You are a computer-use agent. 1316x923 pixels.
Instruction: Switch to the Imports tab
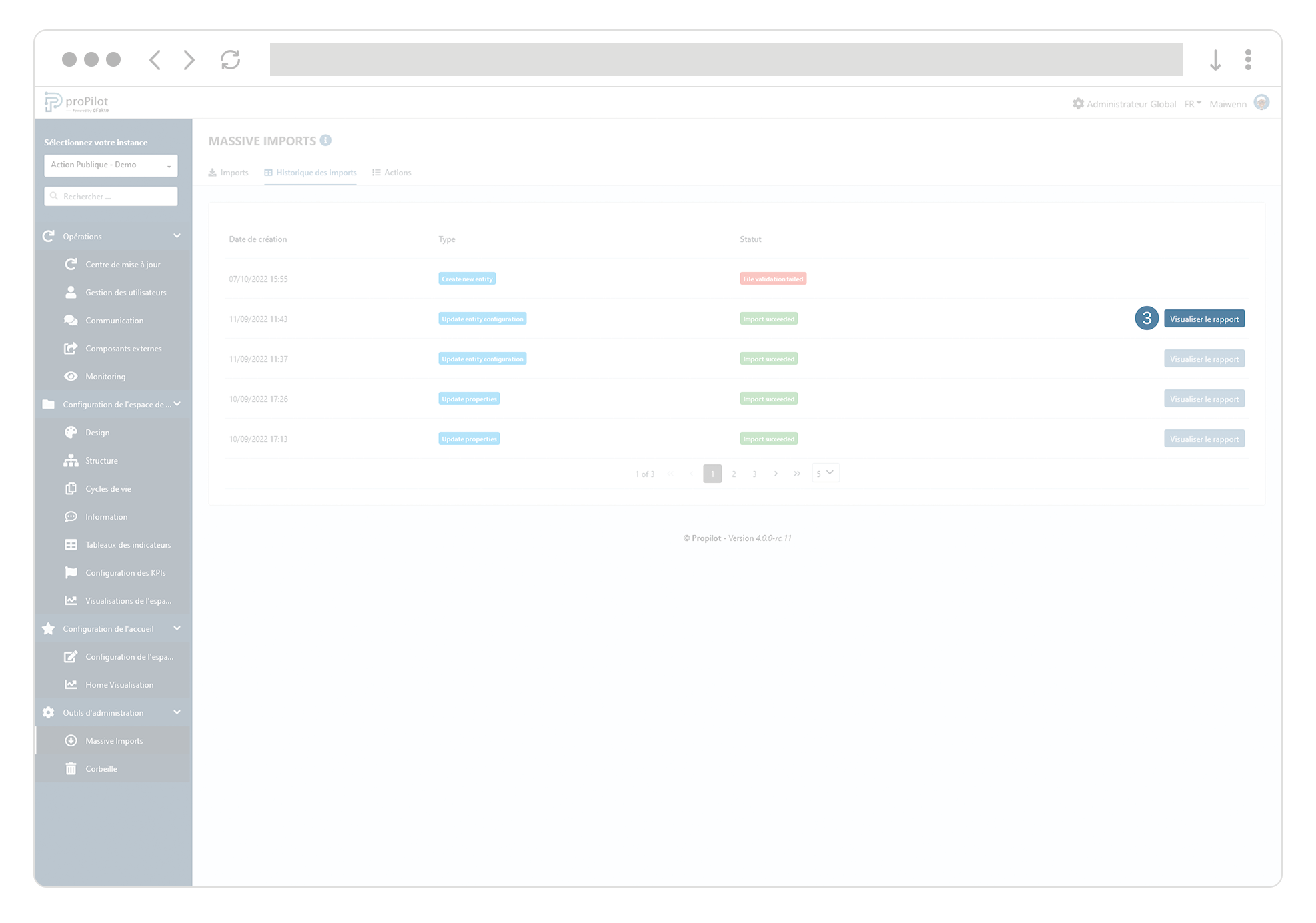[229, 173]
